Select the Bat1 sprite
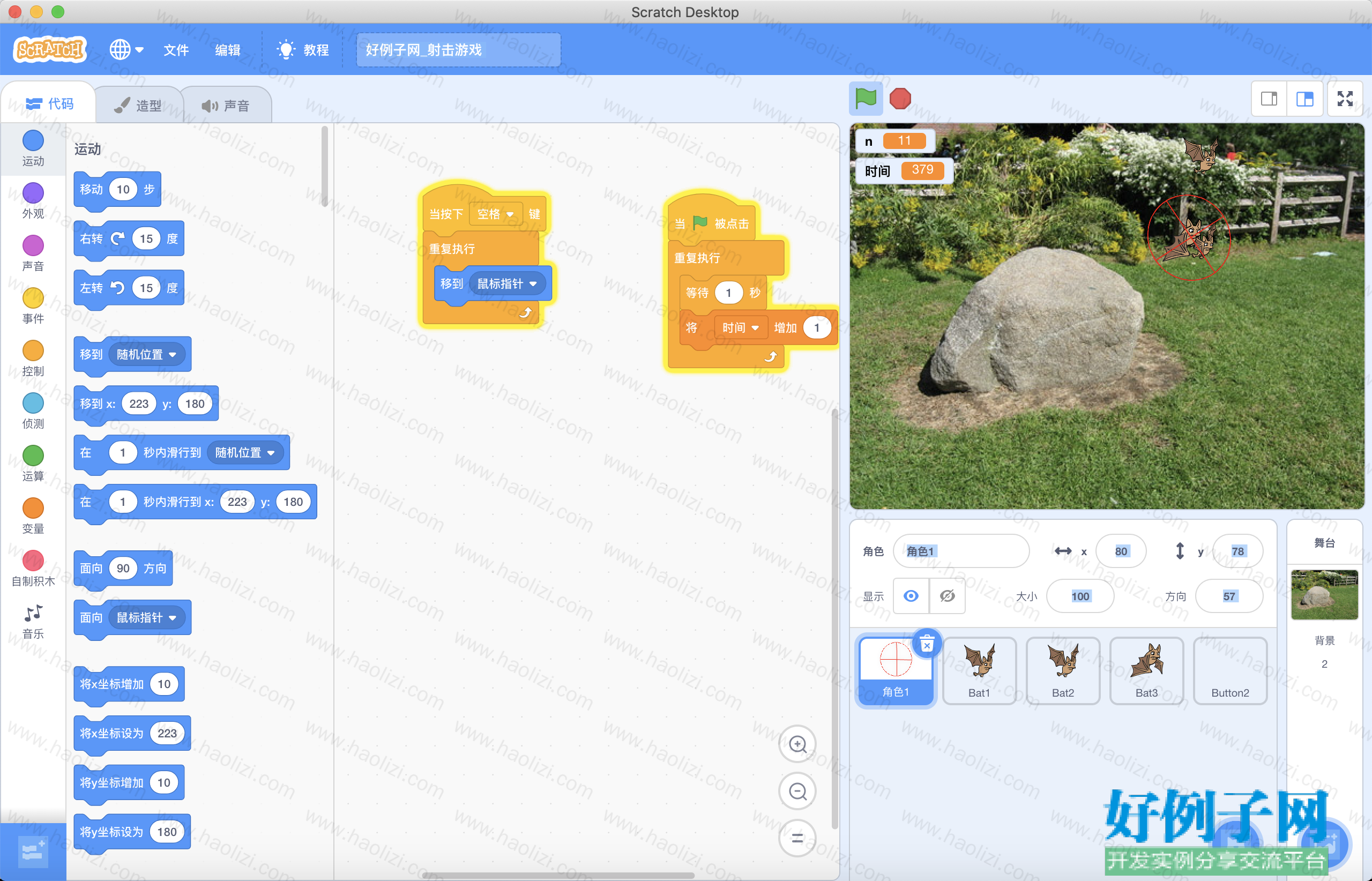The image size is (1372, 881). (x=979, y=671)
